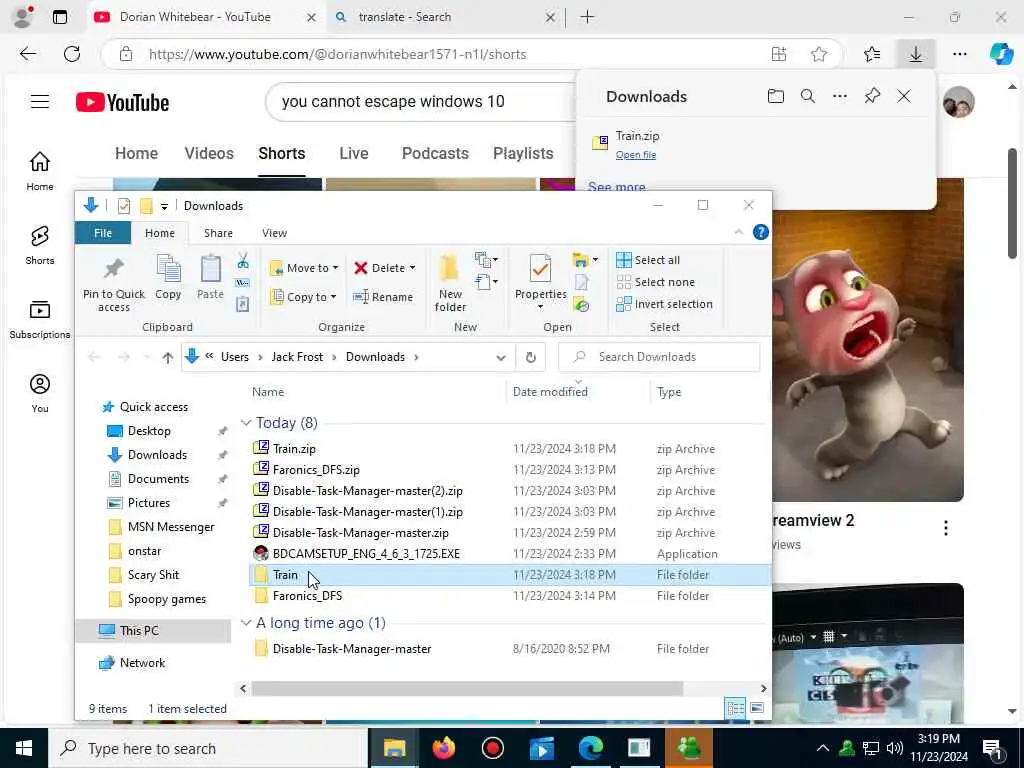Click Edge toolbar Downloads arrow icon
Screen dimensions: 1024x768
pyautogui.click(x=916, y=54)
